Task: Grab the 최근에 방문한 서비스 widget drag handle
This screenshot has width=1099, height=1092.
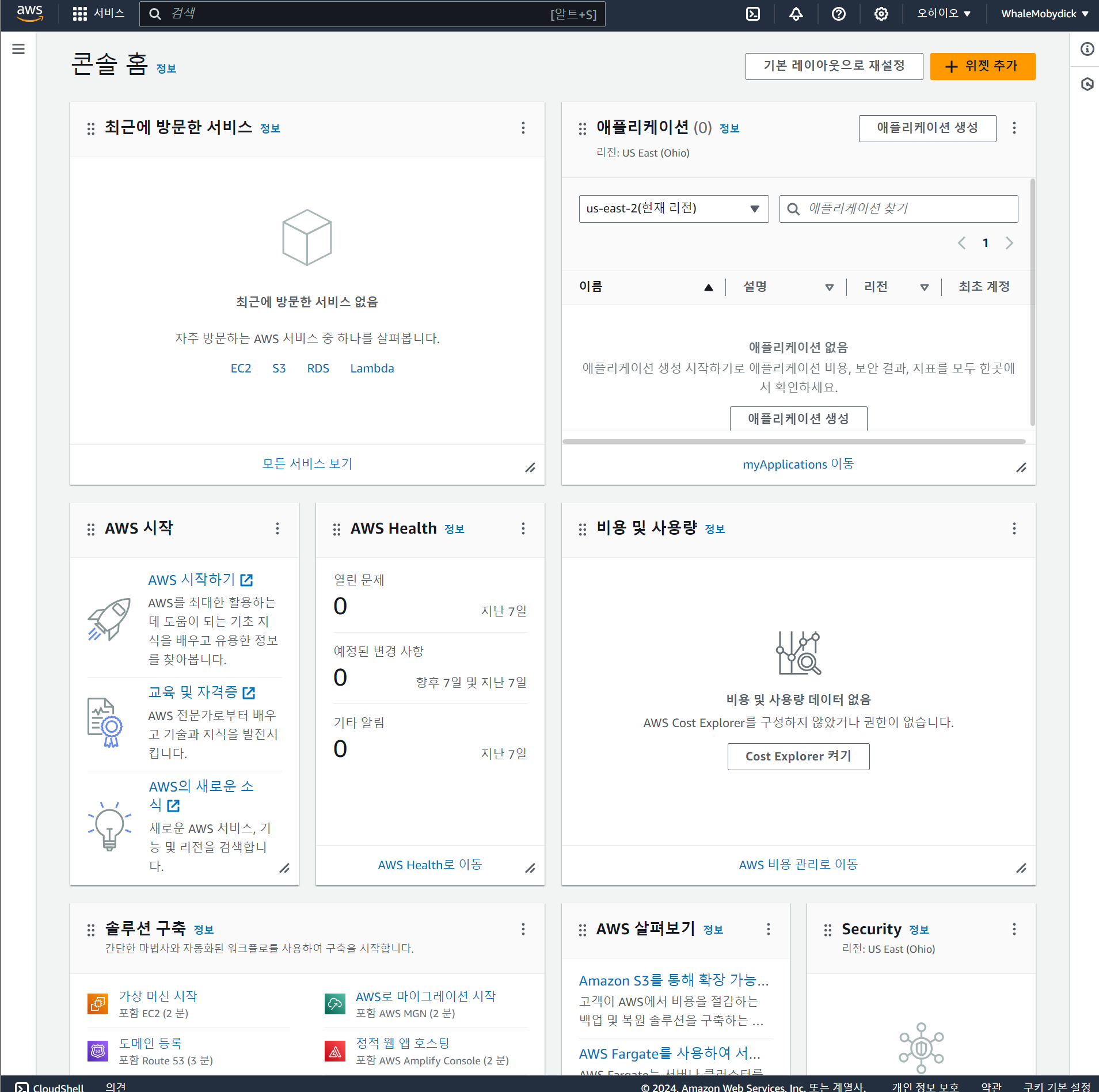Action: [91, 128]
